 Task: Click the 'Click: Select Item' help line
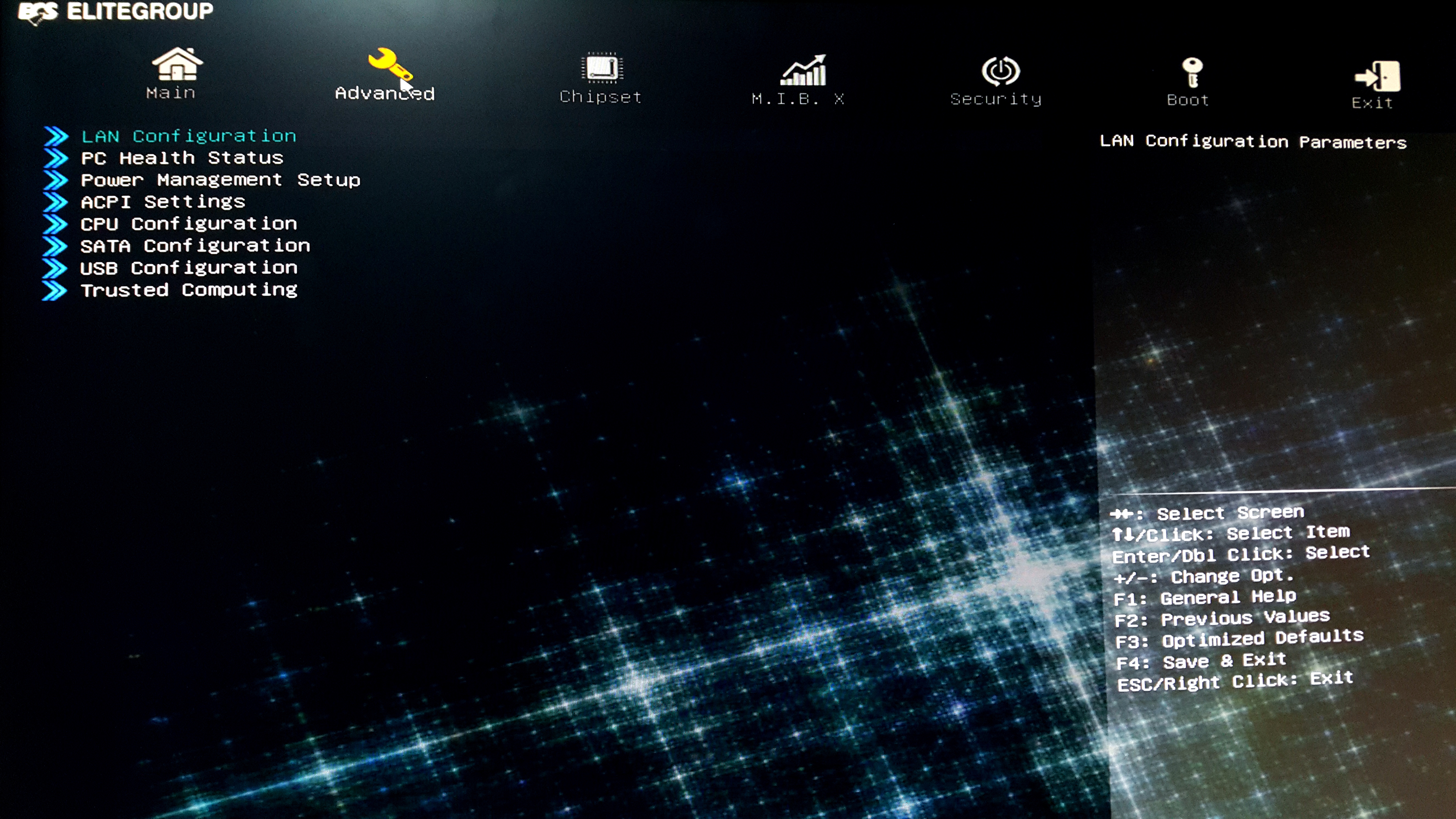point(1230,533)
